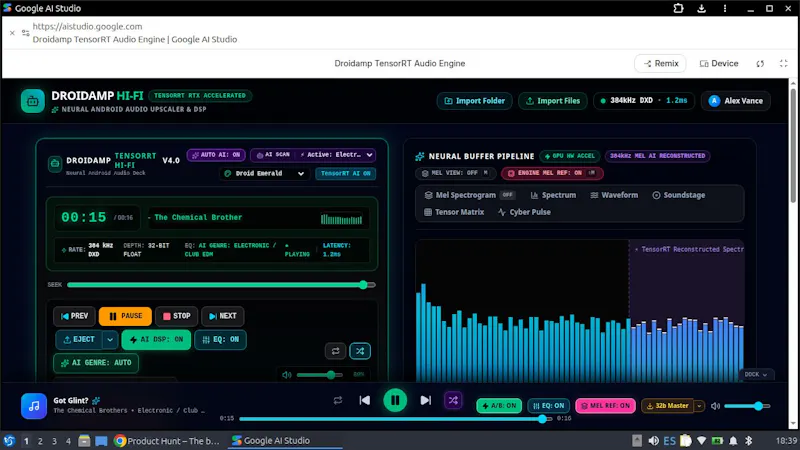The image size is (800, 450).
Task: Toggle the TensorRT AI ON button
Action: point(345,173)
